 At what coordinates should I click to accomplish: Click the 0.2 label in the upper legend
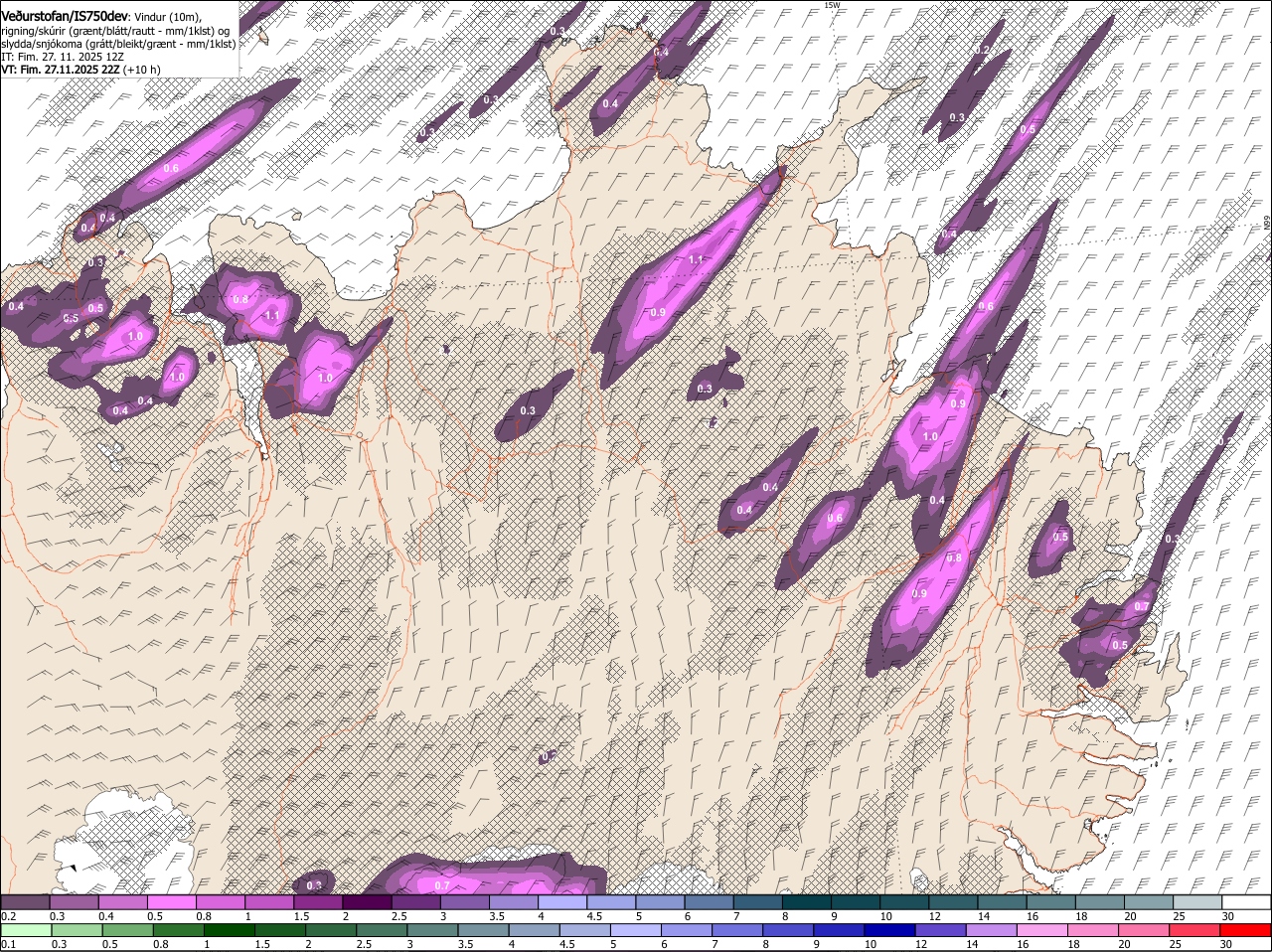tap(8, 916)
